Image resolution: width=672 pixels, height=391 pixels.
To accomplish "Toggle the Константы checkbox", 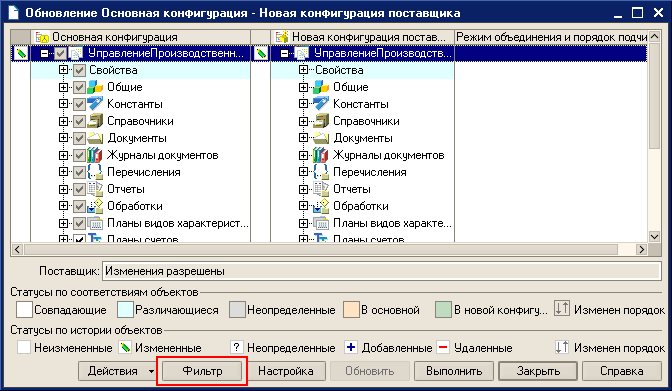I will click(79, 104).
